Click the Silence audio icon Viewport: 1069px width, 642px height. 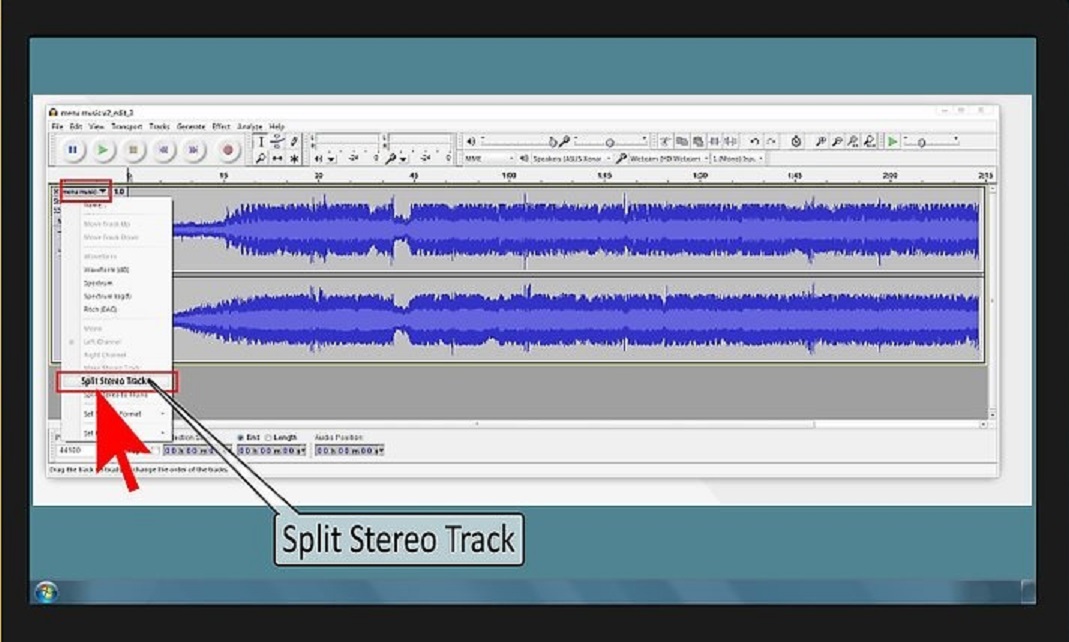tap(730, 142)
